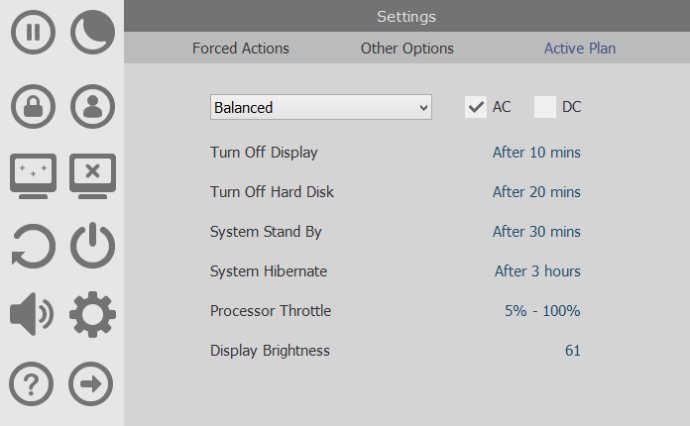Click the circular restart arrow icon
Image resolution: width=690 pixels, height=426 pixels.
coord(33,246)
